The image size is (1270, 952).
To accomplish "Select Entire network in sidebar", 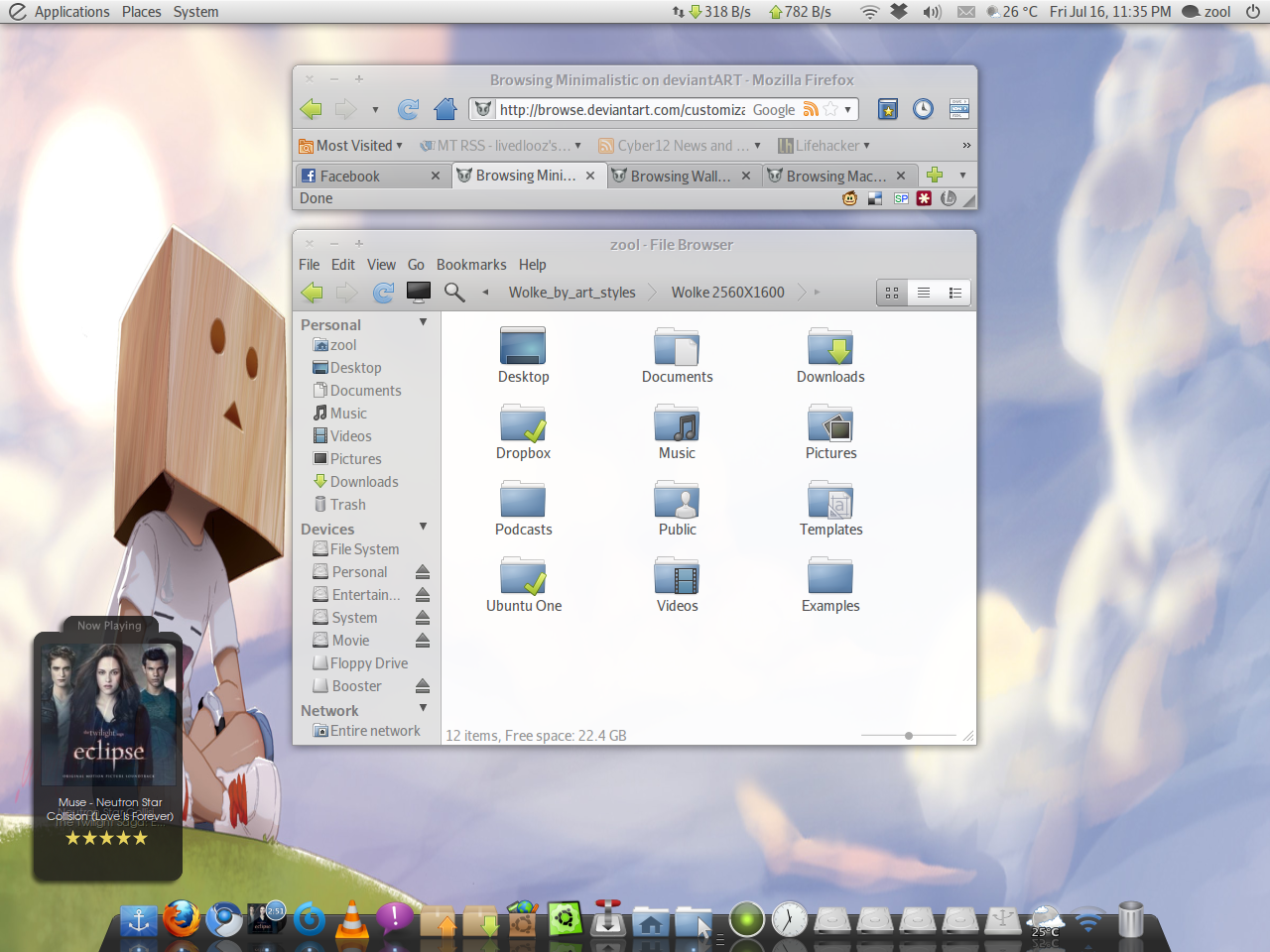I will point(367,731).
